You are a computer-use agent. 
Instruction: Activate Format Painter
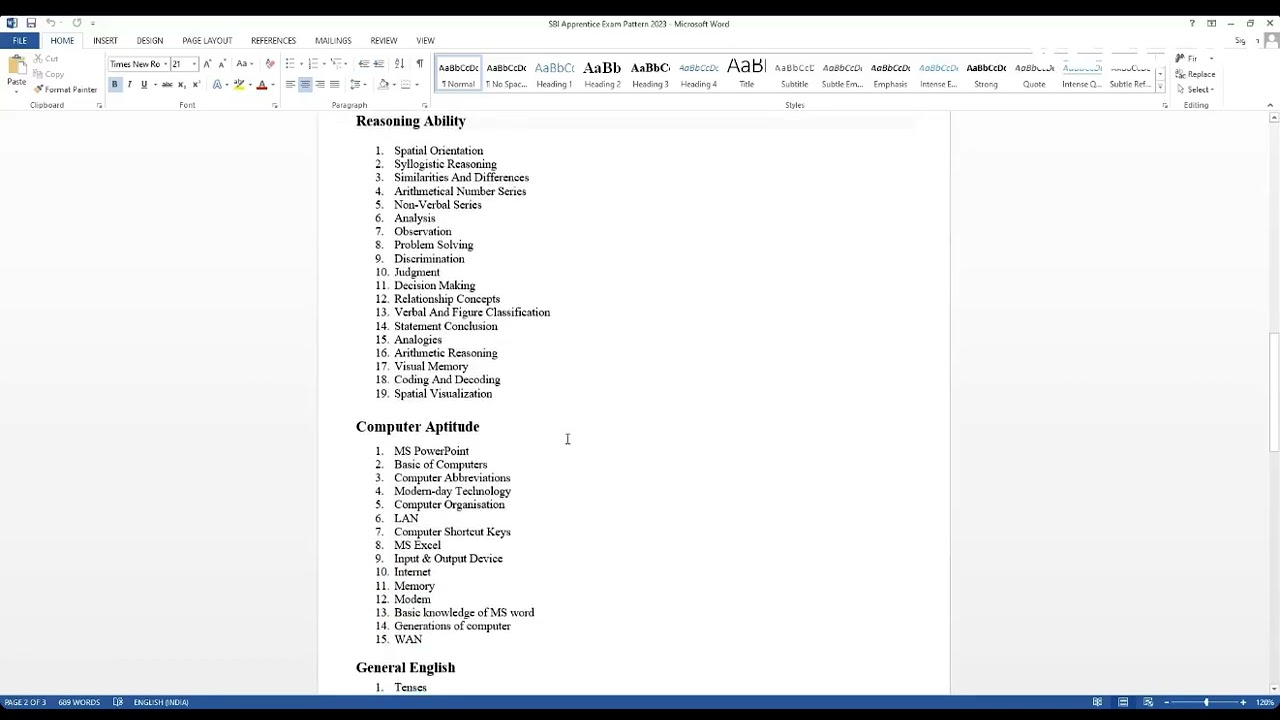coord(65,89)
